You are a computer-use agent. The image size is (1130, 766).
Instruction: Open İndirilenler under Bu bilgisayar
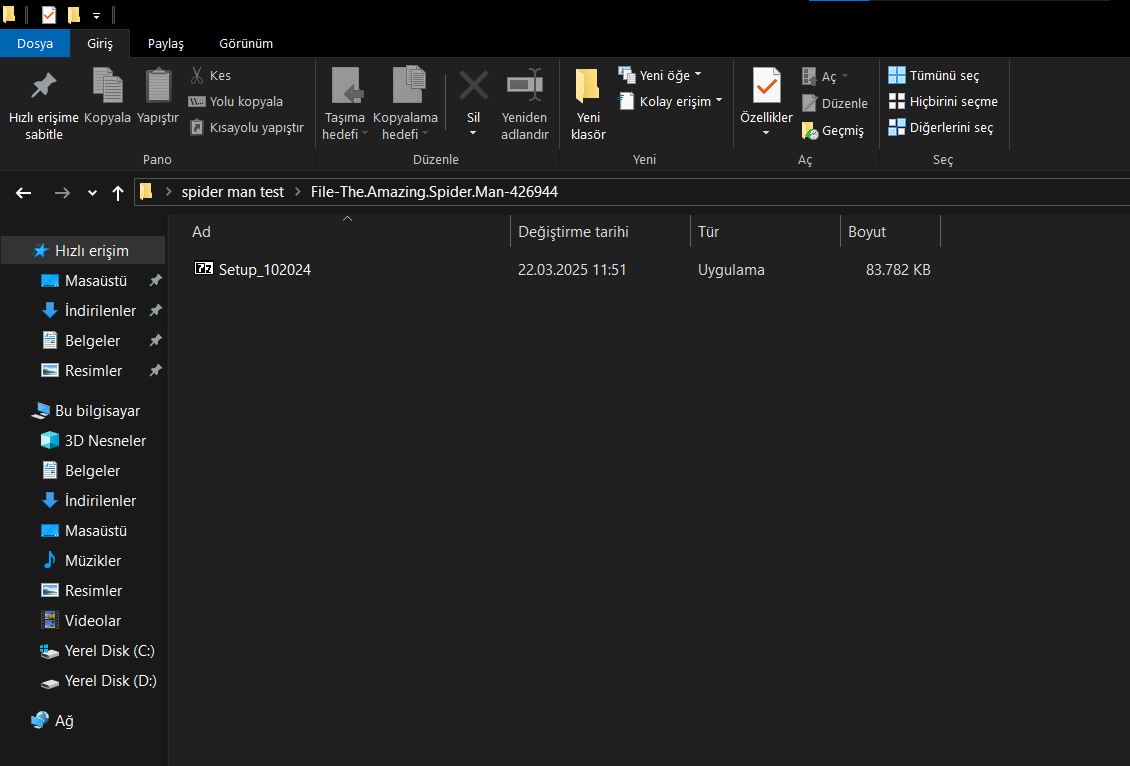tap(100, 501)
